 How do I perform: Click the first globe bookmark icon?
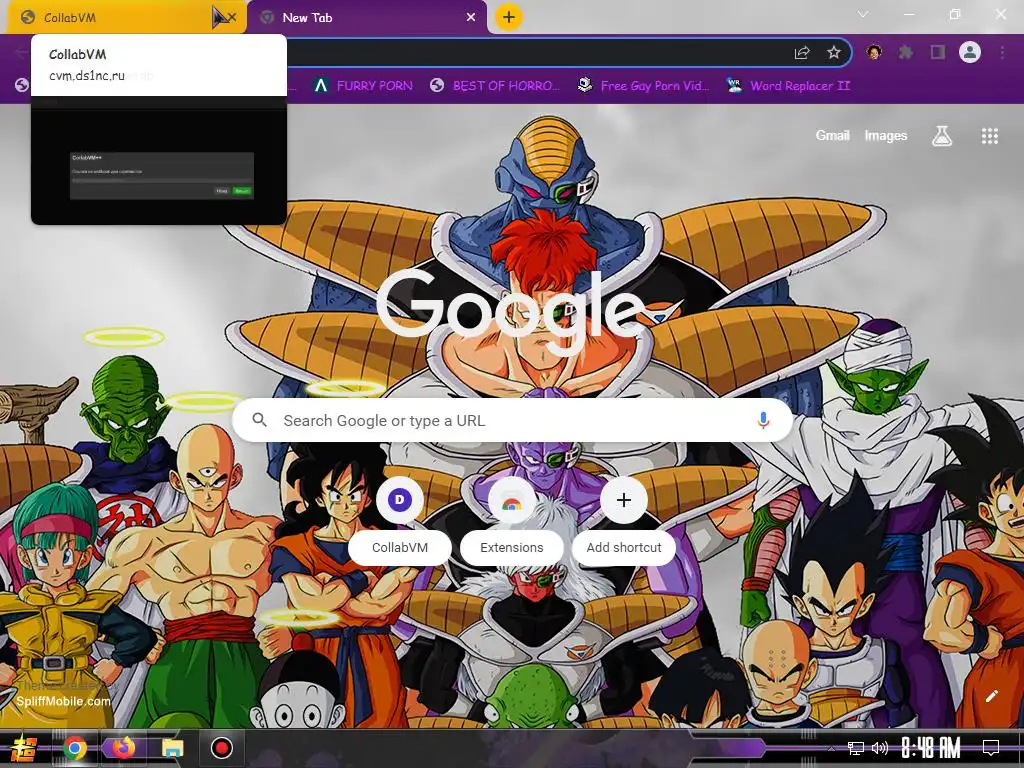tap(22, 86)
